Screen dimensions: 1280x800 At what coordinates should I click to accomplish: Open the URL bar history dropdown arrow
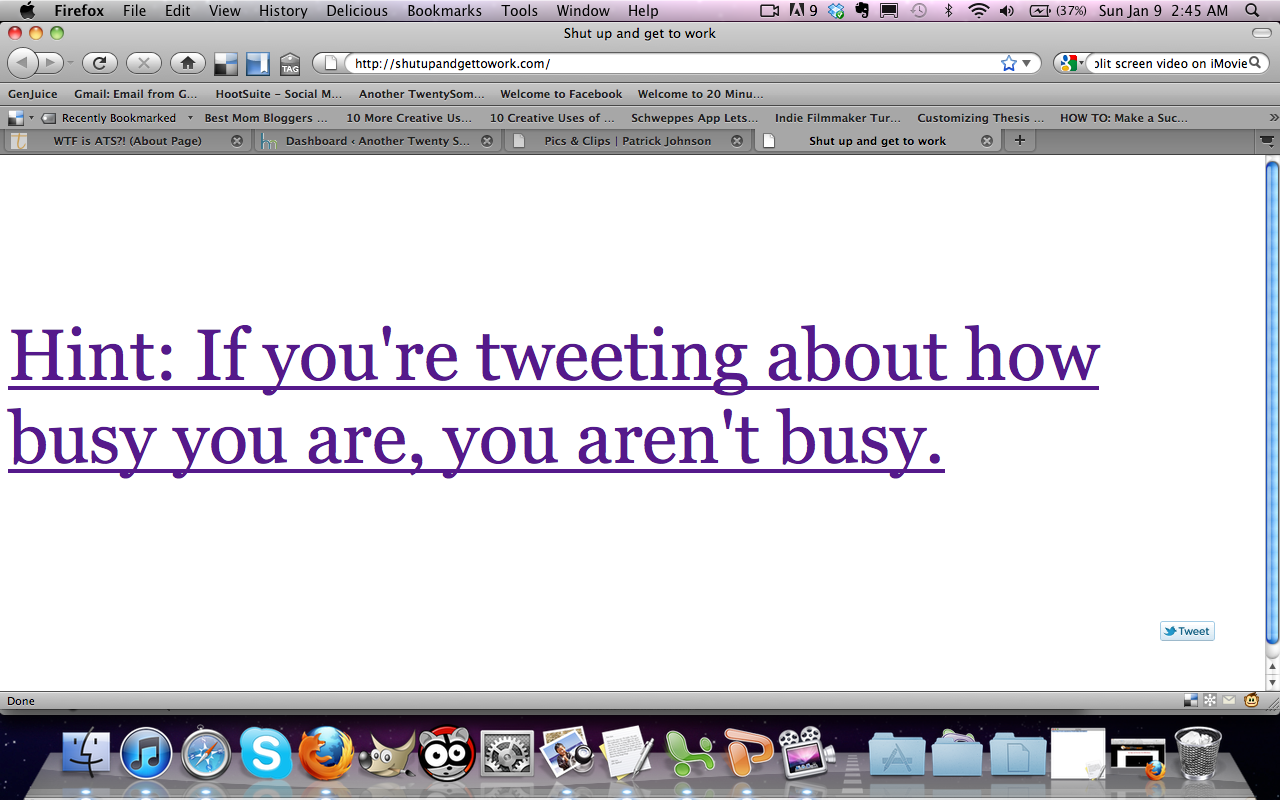coord(1026,64)
